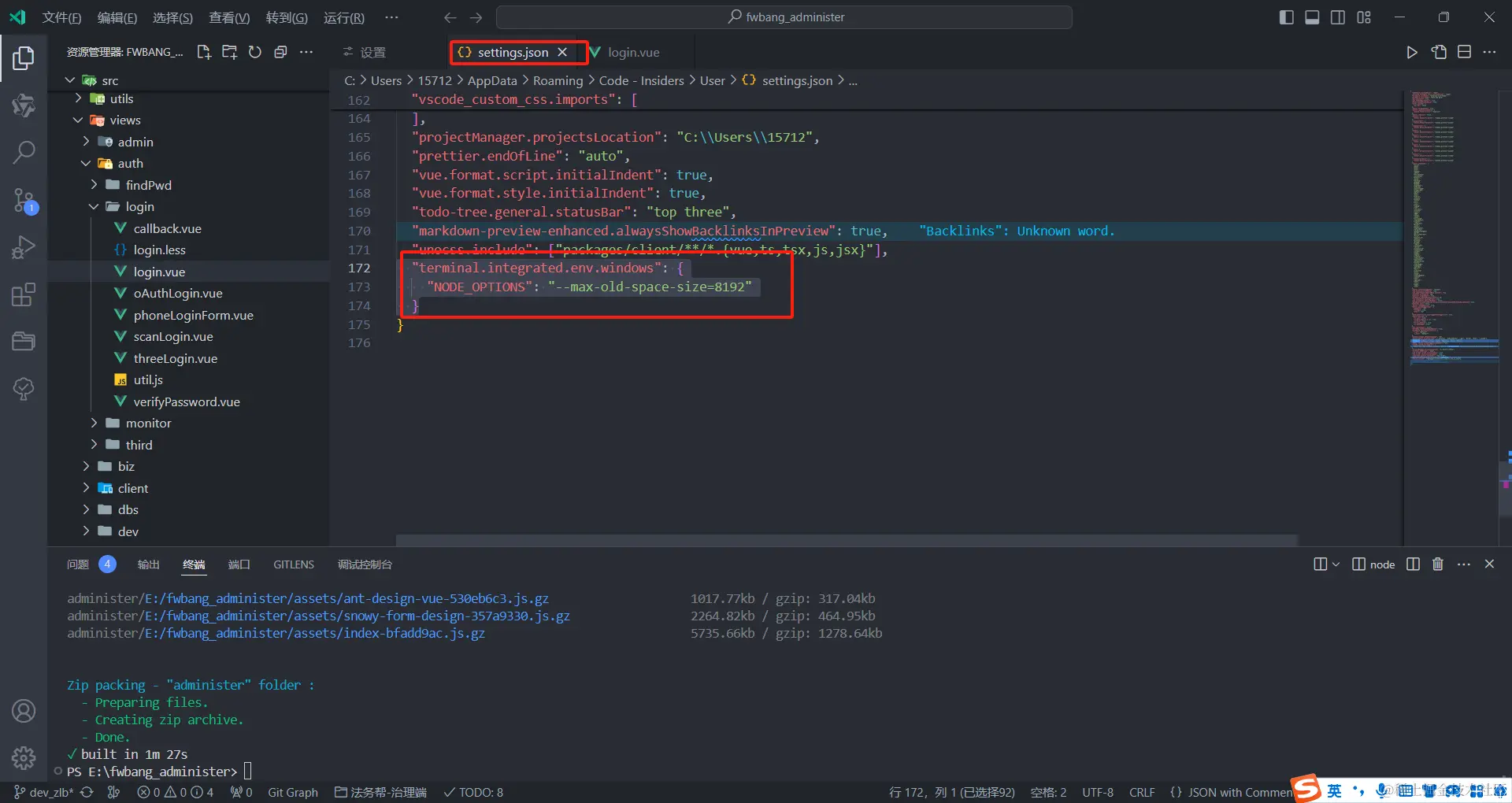Refresh the explorer tree
This screenshot has height=803, width=1512.
coord(254,52)
